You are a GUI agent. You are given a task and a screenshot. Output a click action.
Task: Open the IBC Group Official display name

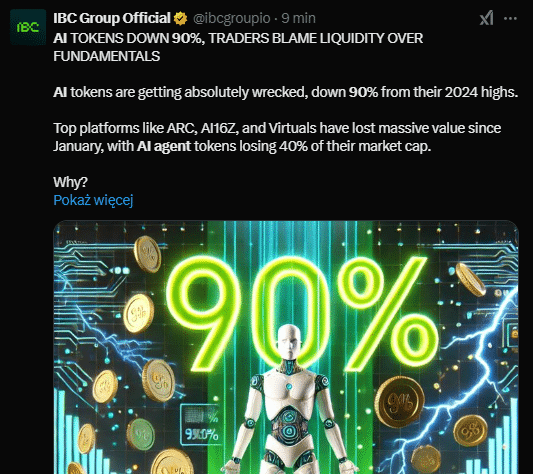pos(112,18)
